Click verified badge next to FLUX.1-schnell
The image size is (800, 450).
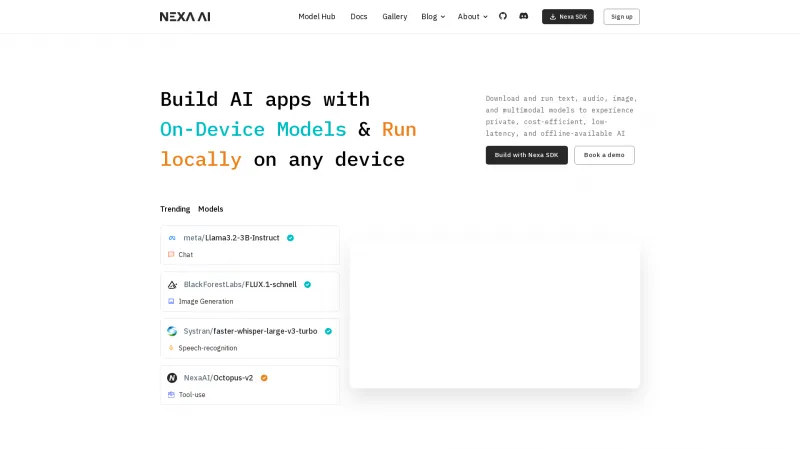tap(308, 285)
